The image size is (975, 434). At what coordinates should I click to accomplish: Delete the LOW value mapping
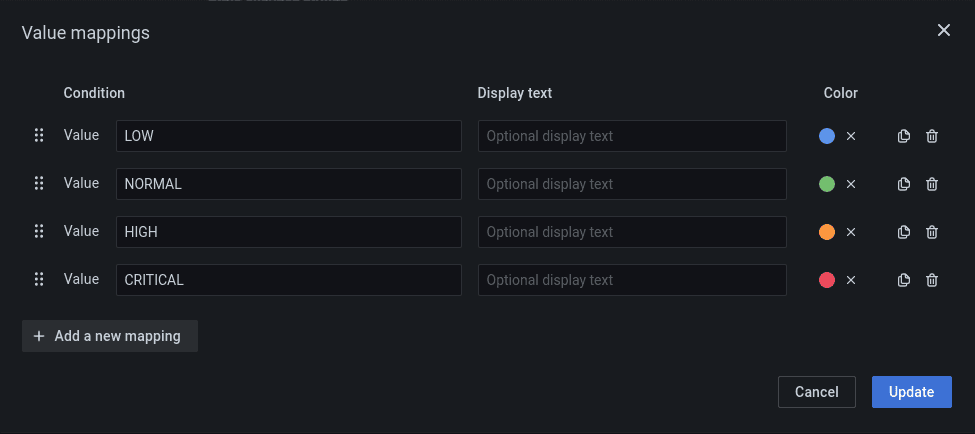pyautogui.click(x=932, y=136)
